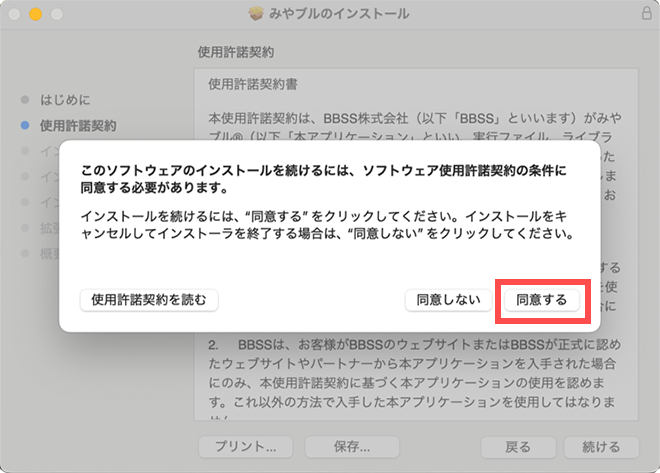
Task: Open 使用許諾契約を読む to read license
Action: [x=148, y=299]
